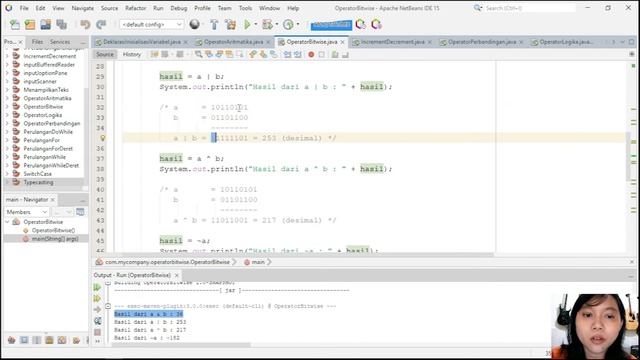The height and width of the screenshot is (360, 640).
Task: Click Start Macro Recording red dot
Action: (x=311, y=54)
